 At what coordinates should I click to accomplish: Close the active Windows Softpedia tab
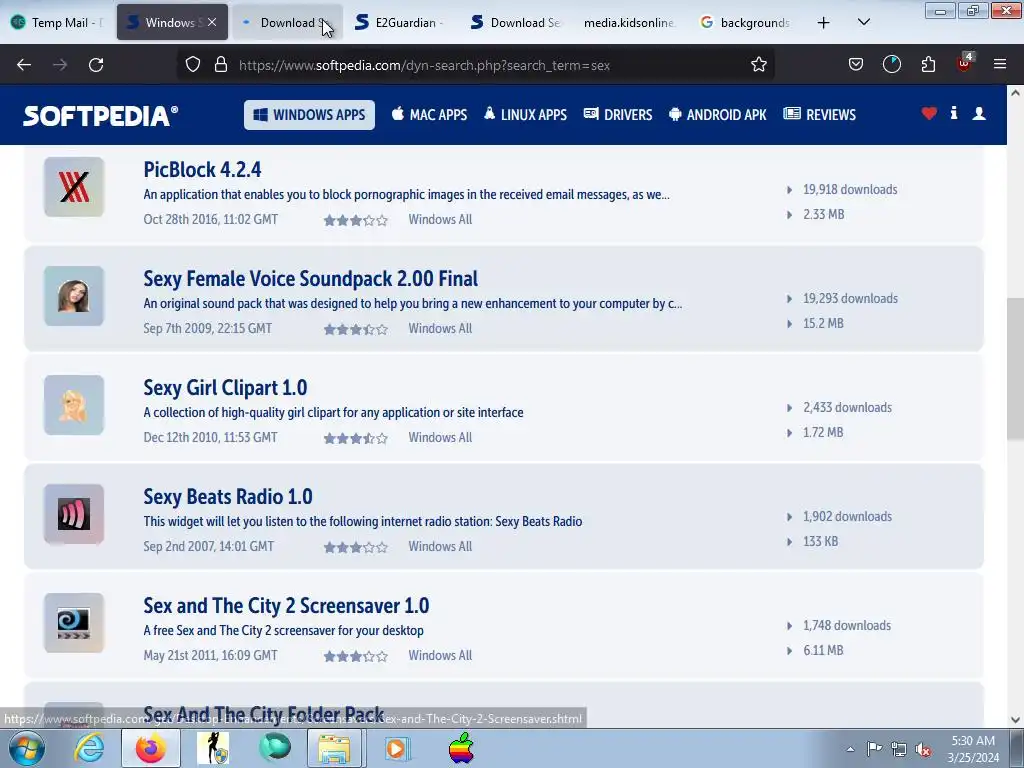(212, 22)
